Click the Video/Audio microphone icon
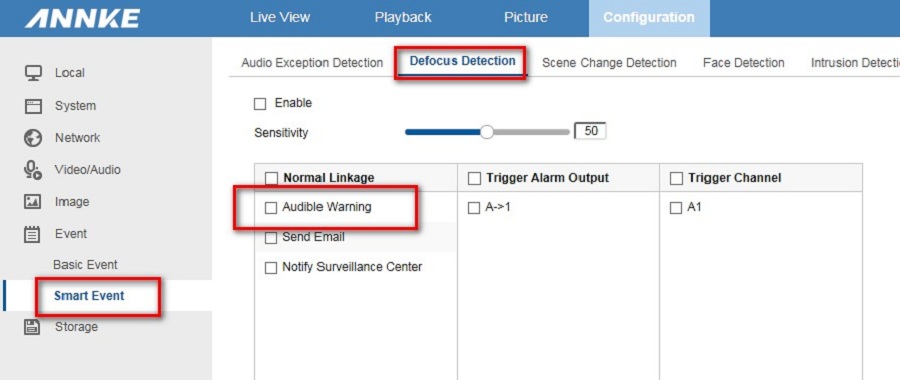The image size is (900, 380). (33, 170)
